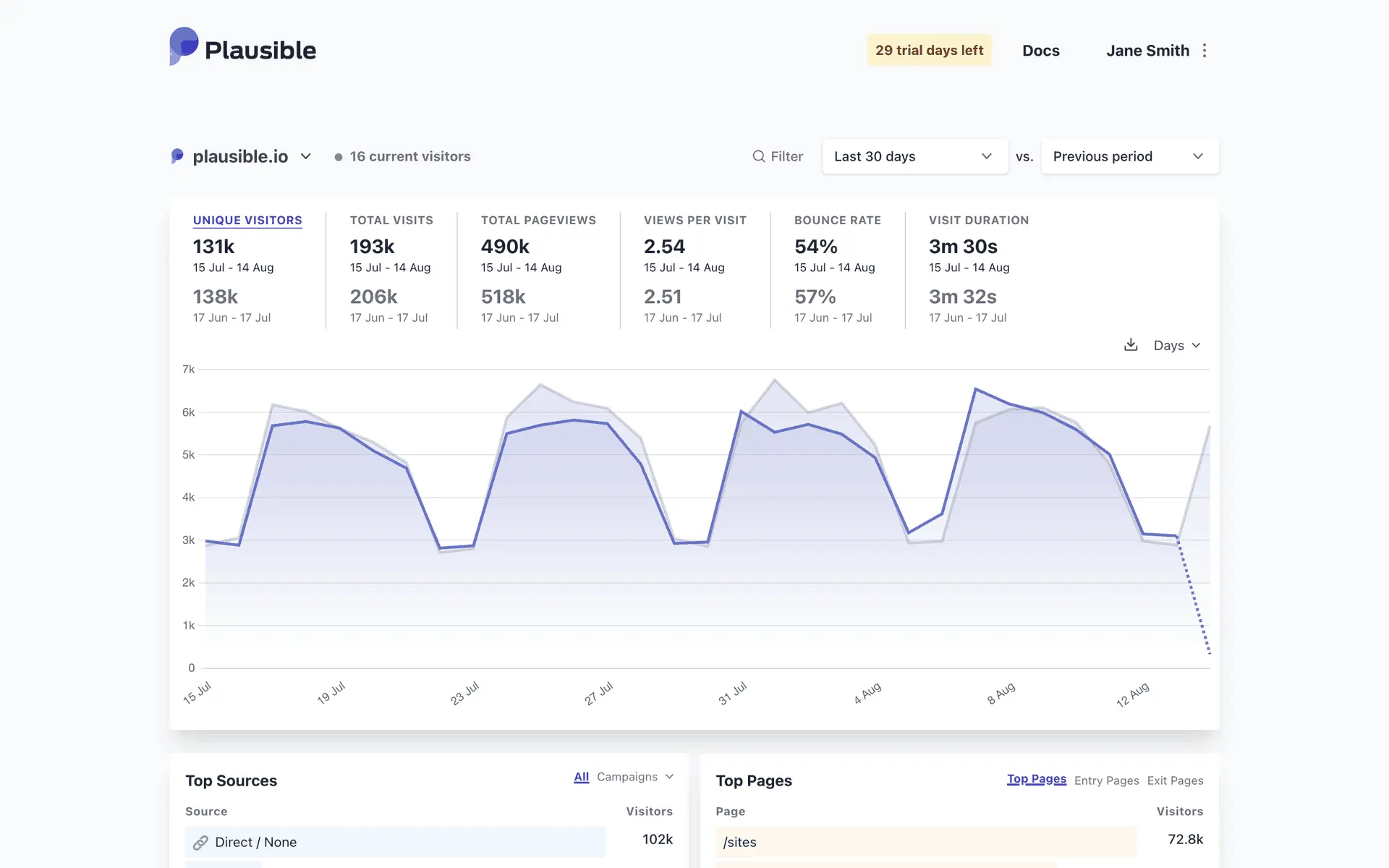Viewport: 1389px width, 868px height.
Task: Open the Last 30 days period dropdown
Action: (x=914, y=156)
